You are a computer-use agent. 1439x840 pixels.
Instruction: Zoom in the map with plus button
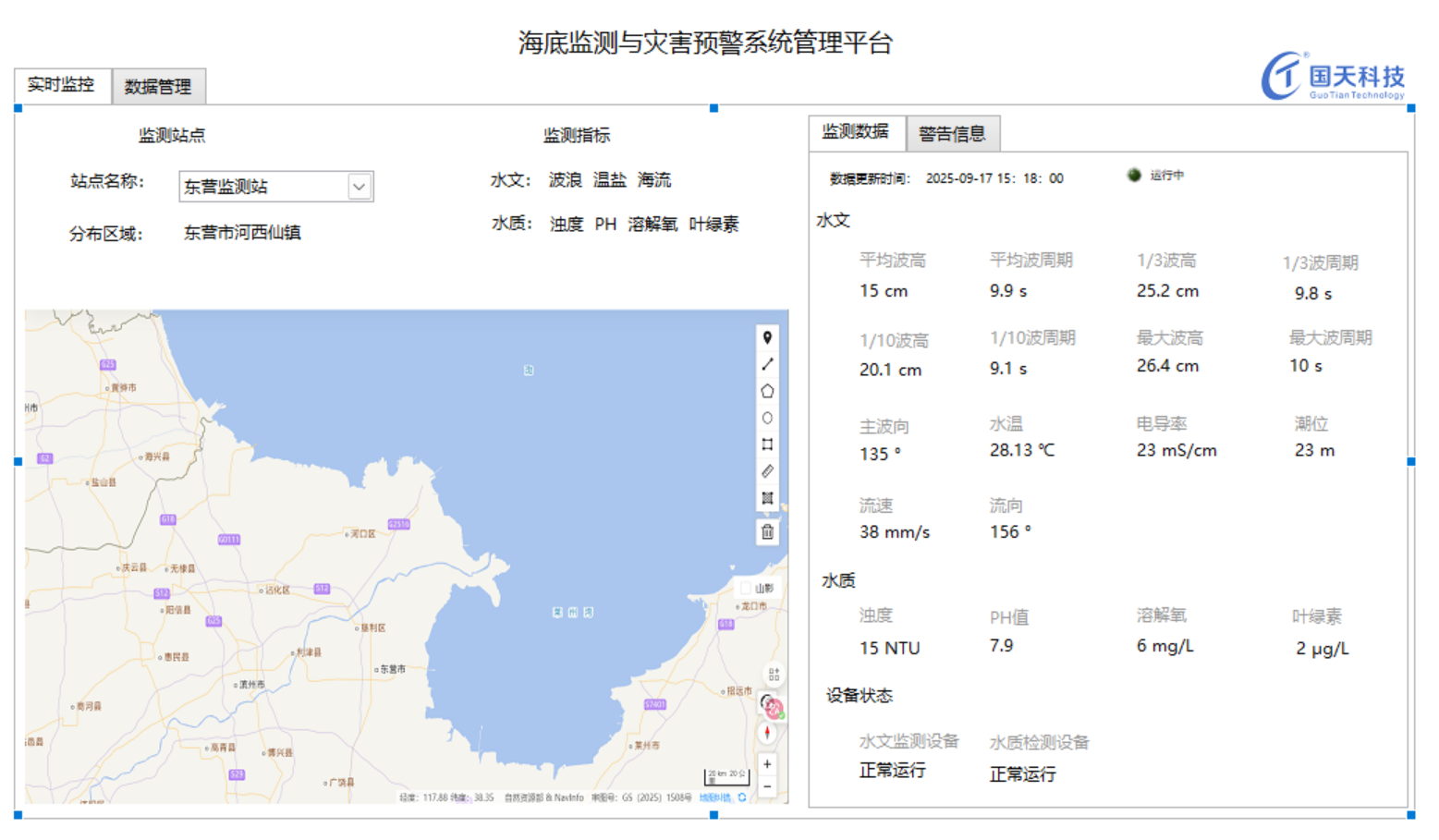767,764
